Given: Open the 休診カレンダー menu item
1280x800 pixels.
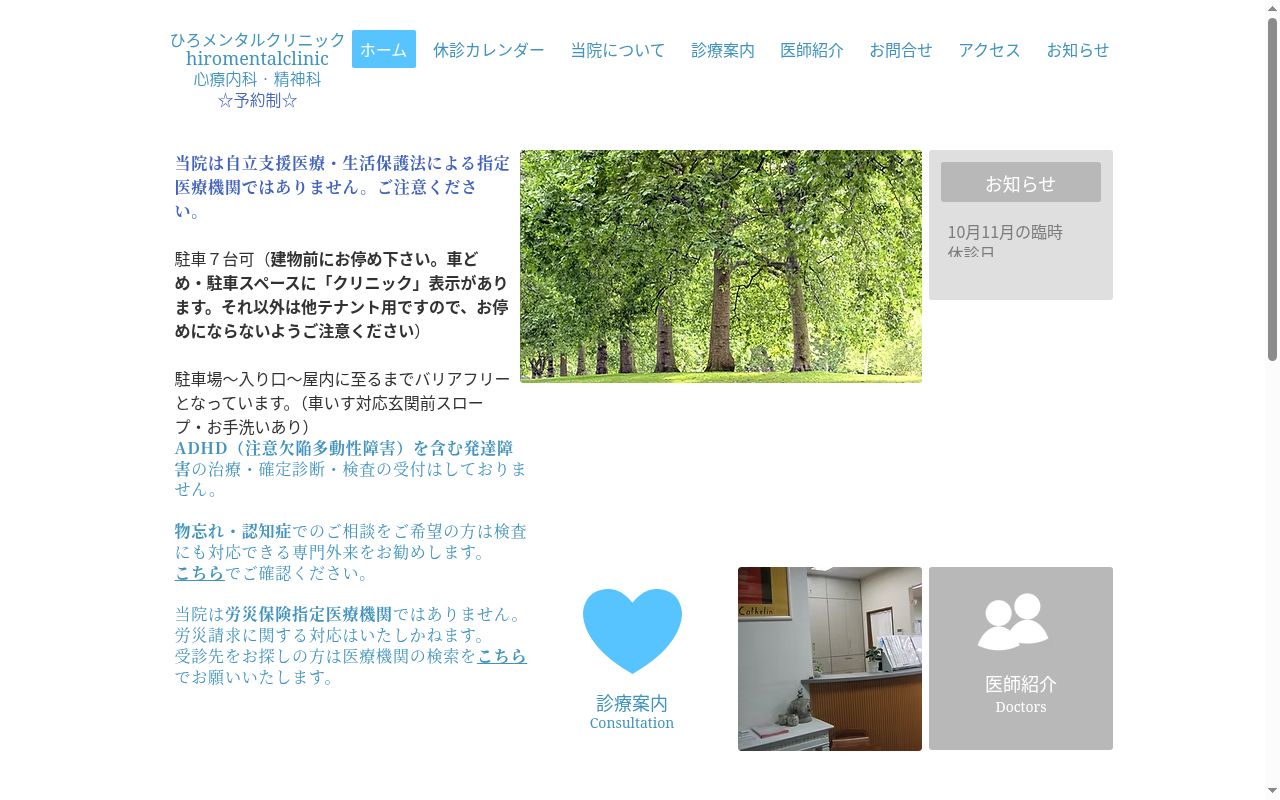Looking at the screenshot, I should 489,49.
